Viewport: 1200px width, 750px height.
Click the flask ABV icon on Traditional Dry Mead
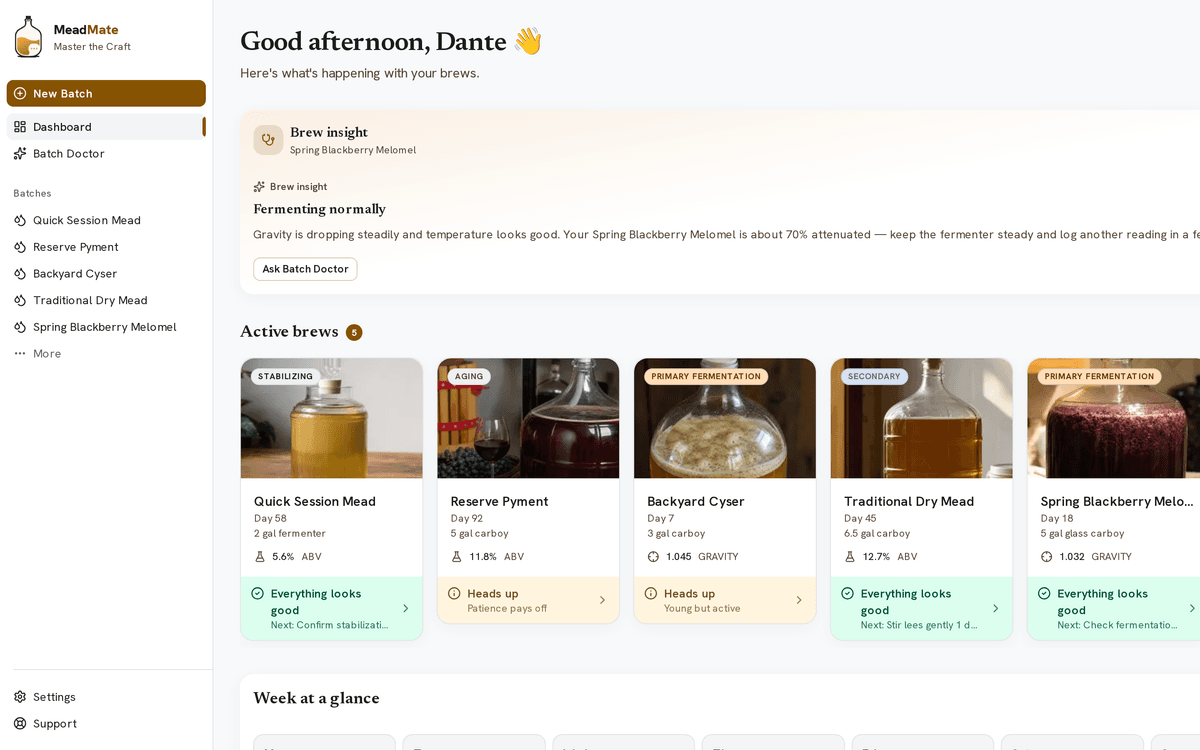tap(850, 556)
